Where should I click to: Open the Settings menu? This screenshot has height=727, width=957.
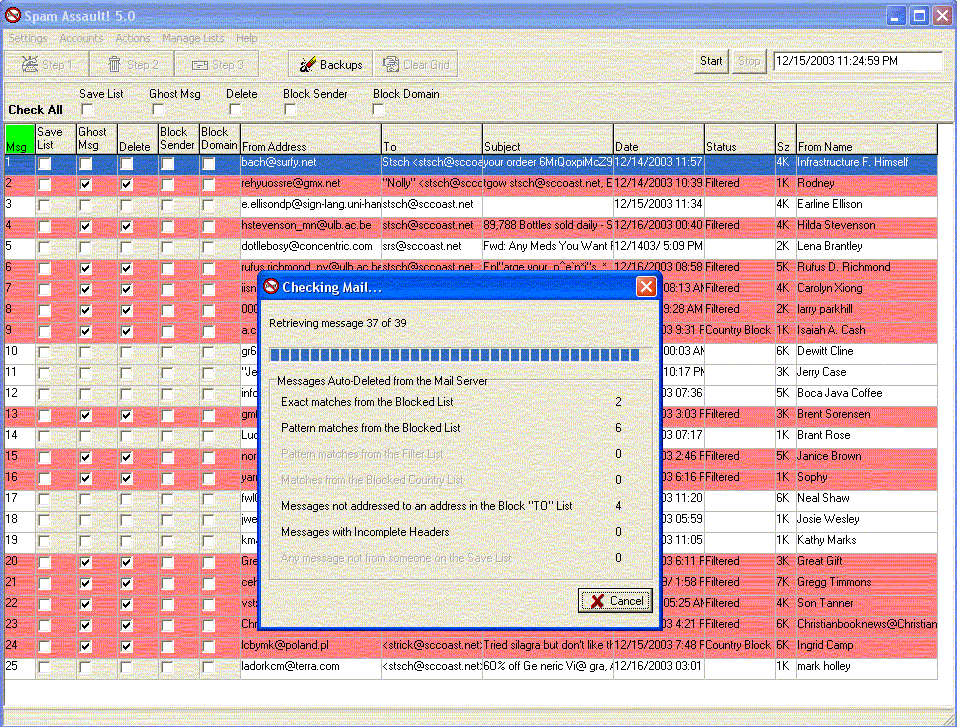(x=28, y=38)
